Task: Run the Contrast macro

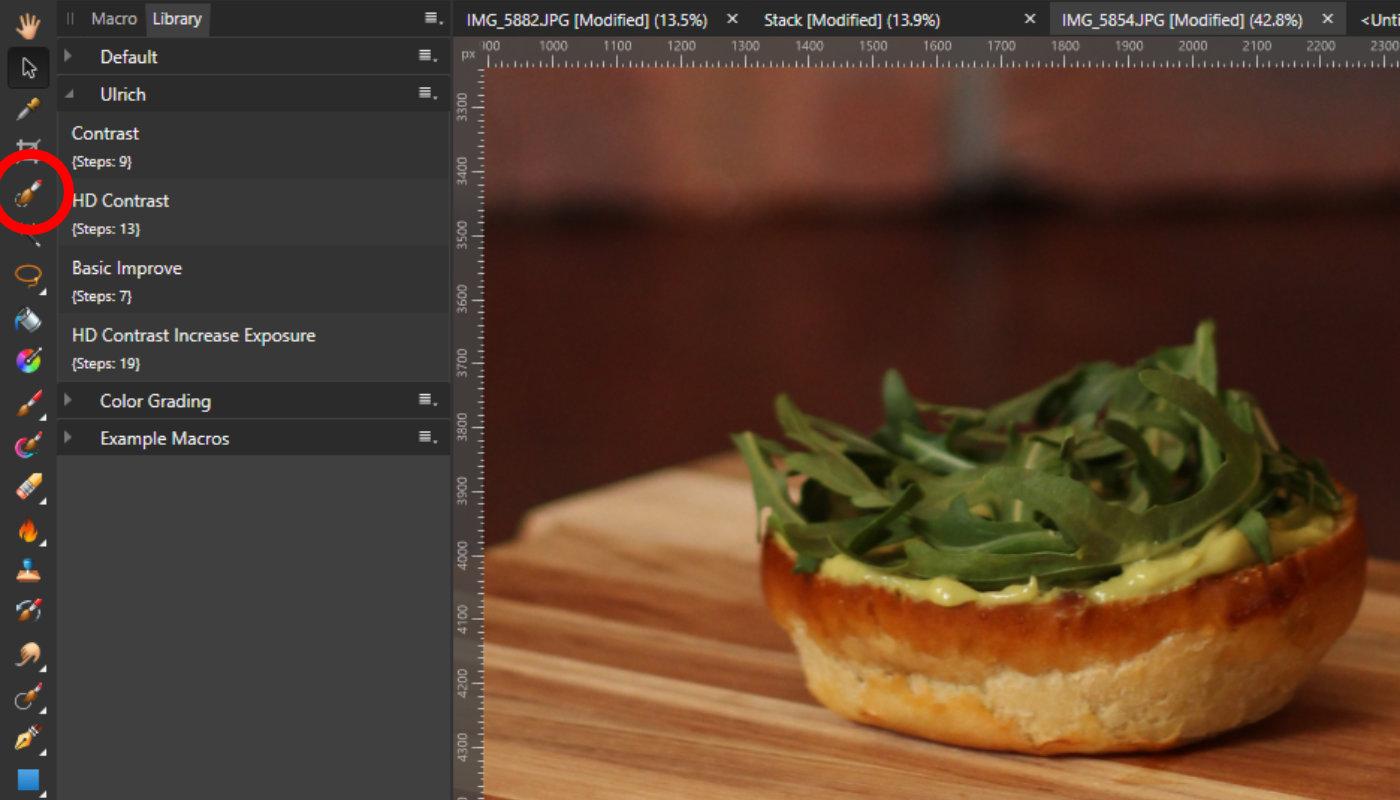Action: click(254, 145)
